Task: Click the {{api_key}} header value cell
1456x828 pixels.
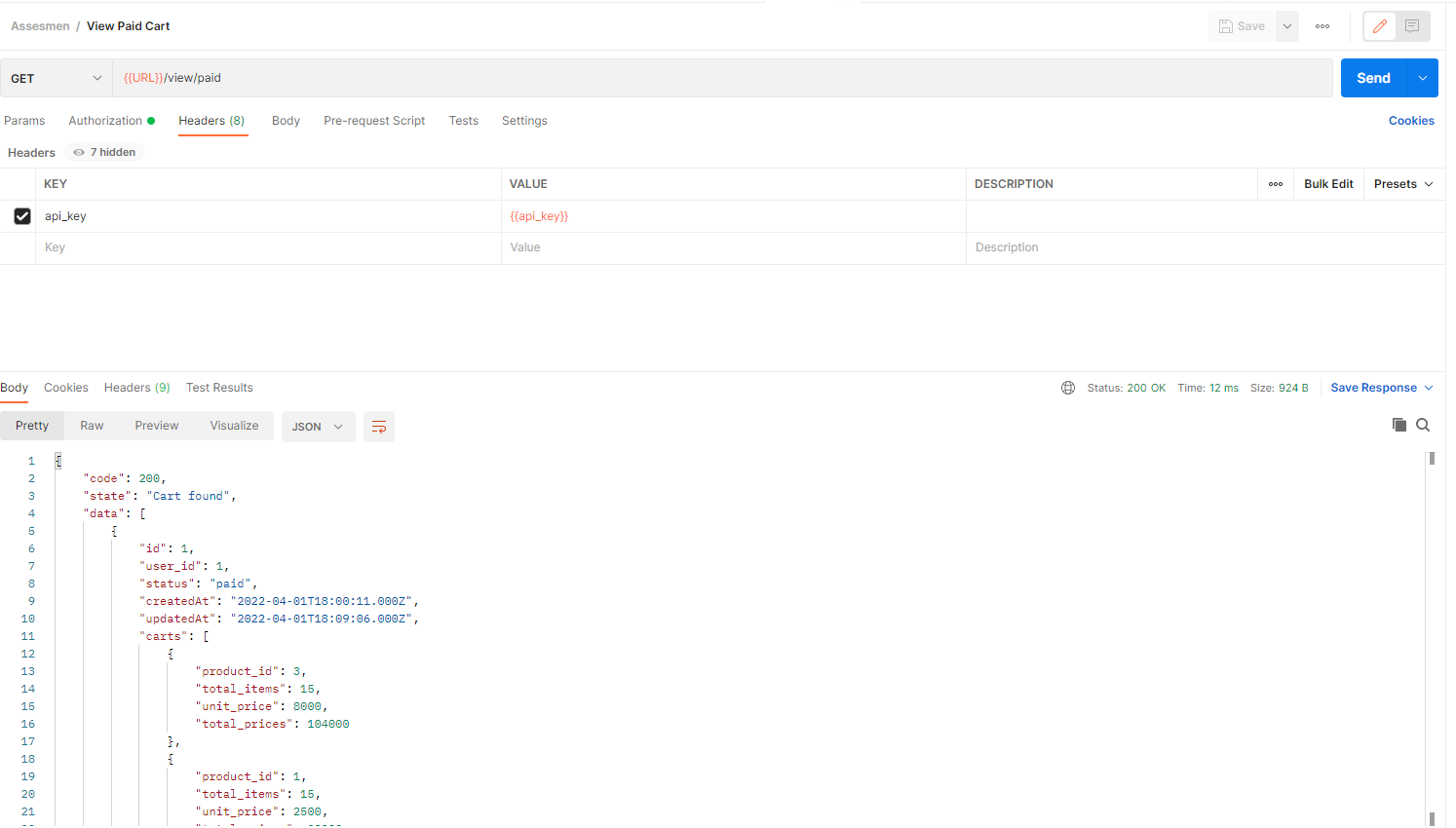Action: pos(733,216)
